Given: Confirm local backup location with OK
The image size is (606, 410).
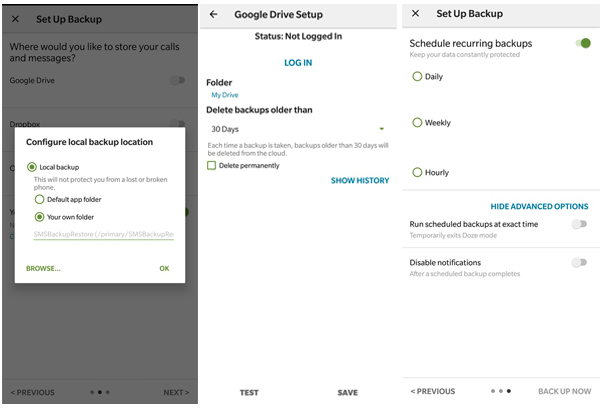Looking at the screenshot, I should coord(164,268).
